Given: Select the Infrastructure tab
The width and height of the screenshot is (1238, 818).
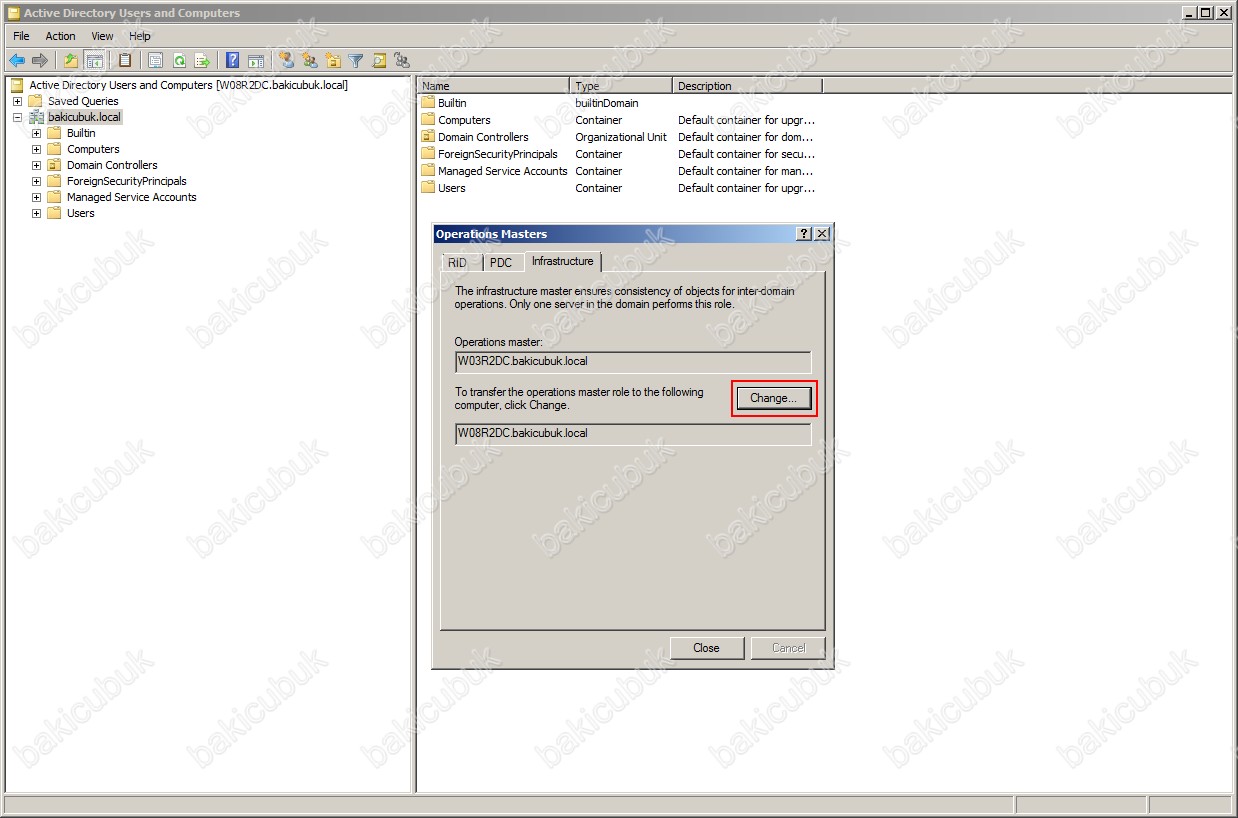Looking at the screenshot, I should pos(562,261).
